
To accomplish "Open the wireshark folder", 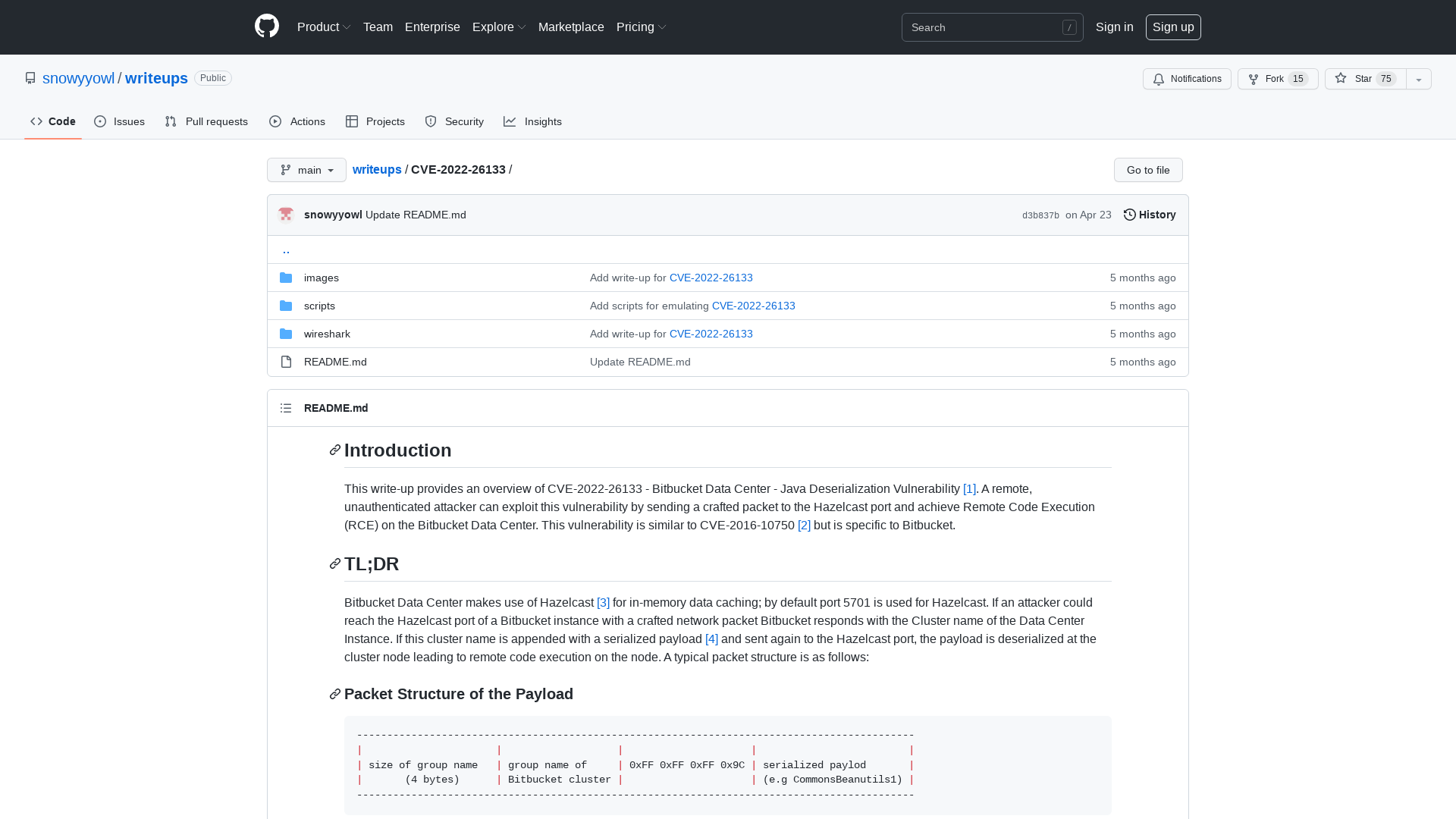I will (x=327, y=334).
